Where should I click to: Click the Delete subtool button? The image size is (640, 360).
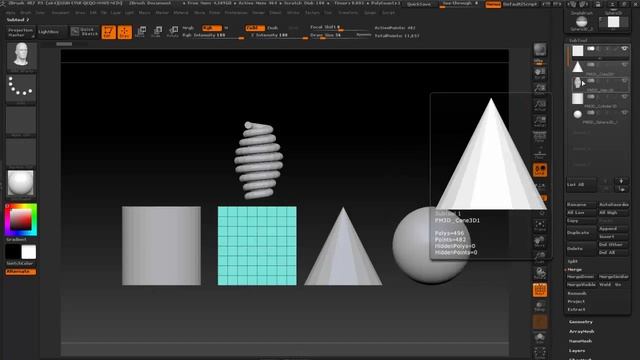(x=581, y=248)
